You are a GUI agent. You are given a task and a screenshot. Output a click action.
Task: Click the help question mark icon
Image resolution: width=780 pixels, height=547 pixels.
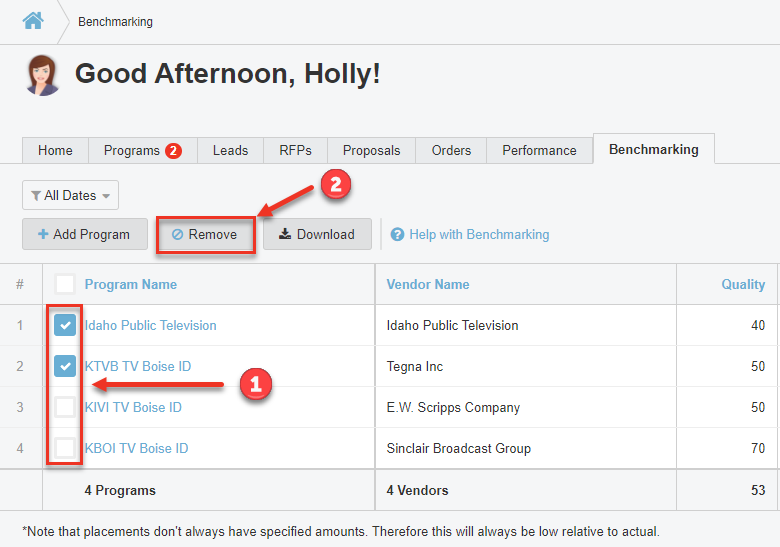click(x=397, y=235)
